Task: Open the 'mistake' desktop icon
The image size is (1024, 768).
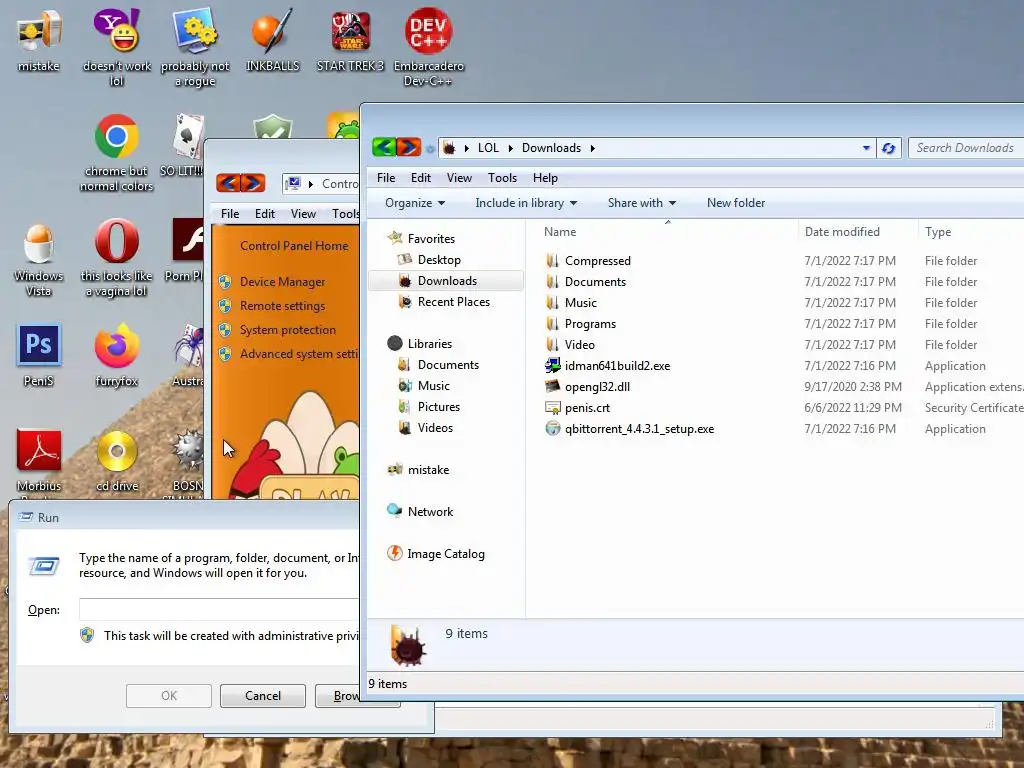Action: pos(39,40)
